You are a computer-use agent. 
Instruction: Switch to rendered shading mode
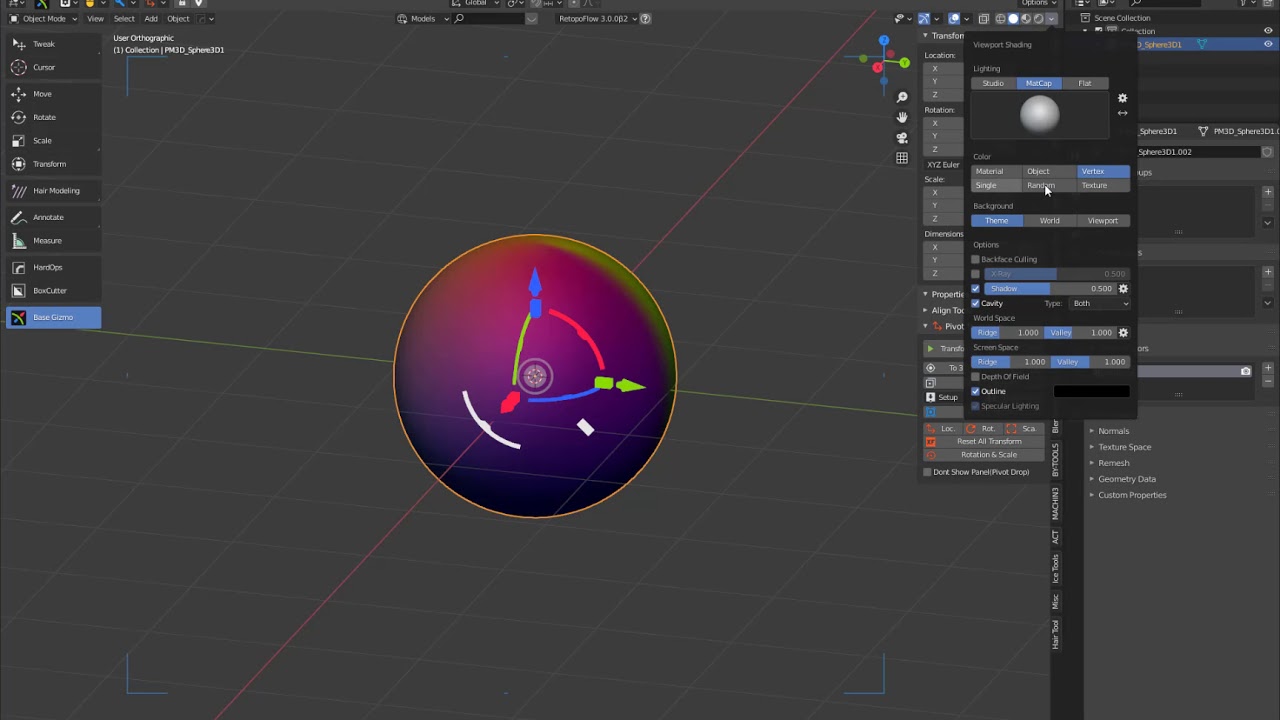(x=1038, y=18)
